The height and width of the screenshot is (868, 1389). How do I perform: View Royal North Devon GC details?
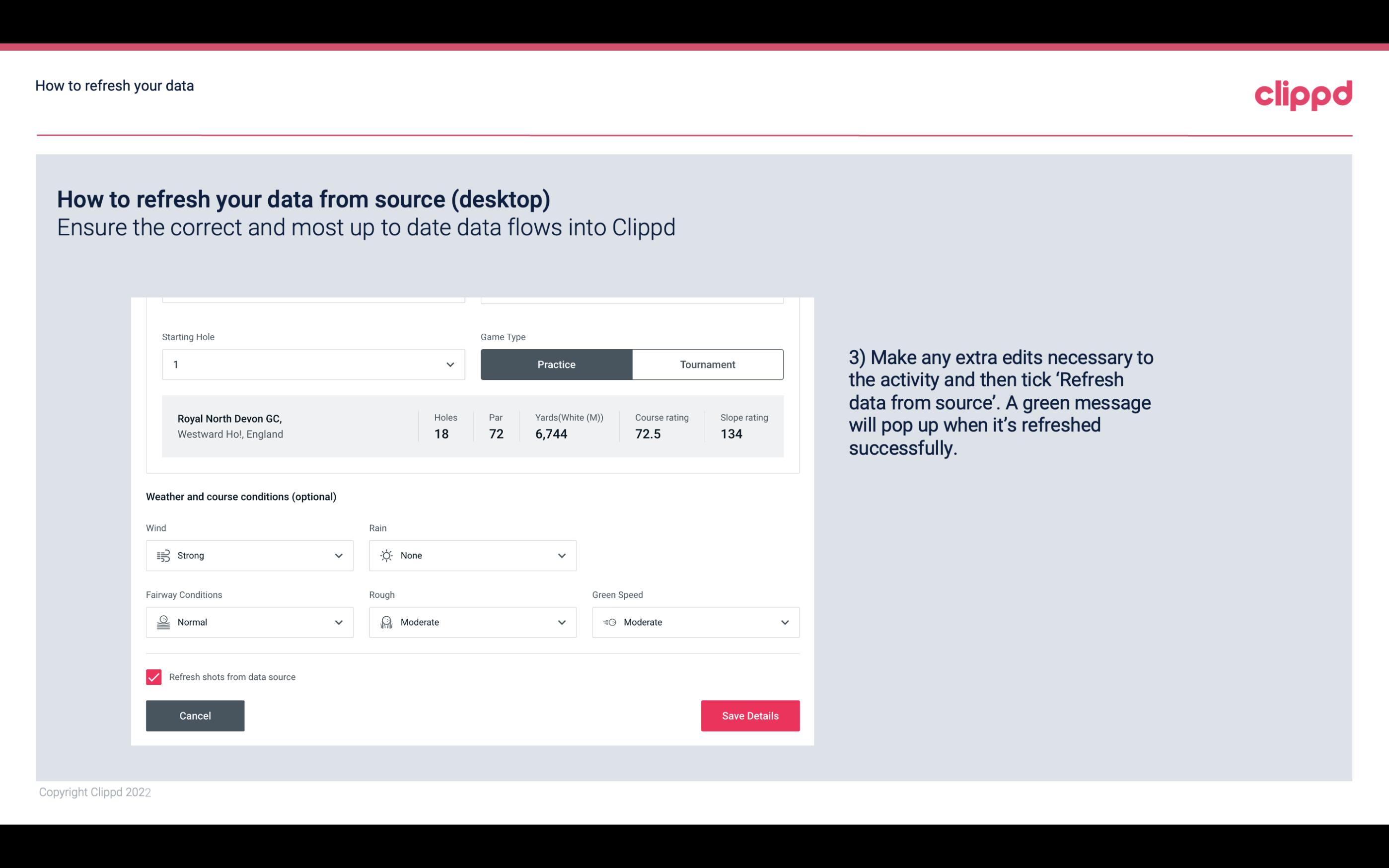[473, 426]
